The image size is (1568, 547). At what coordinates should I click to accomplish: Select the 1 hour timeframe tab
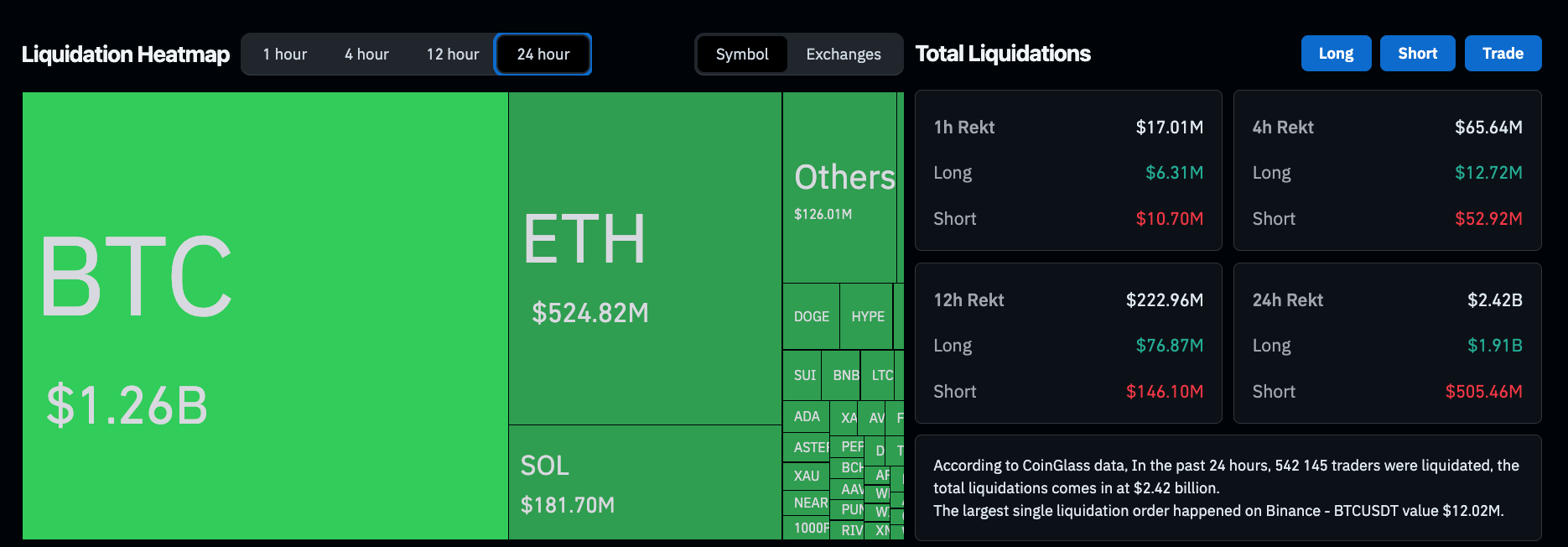[285, 55]
